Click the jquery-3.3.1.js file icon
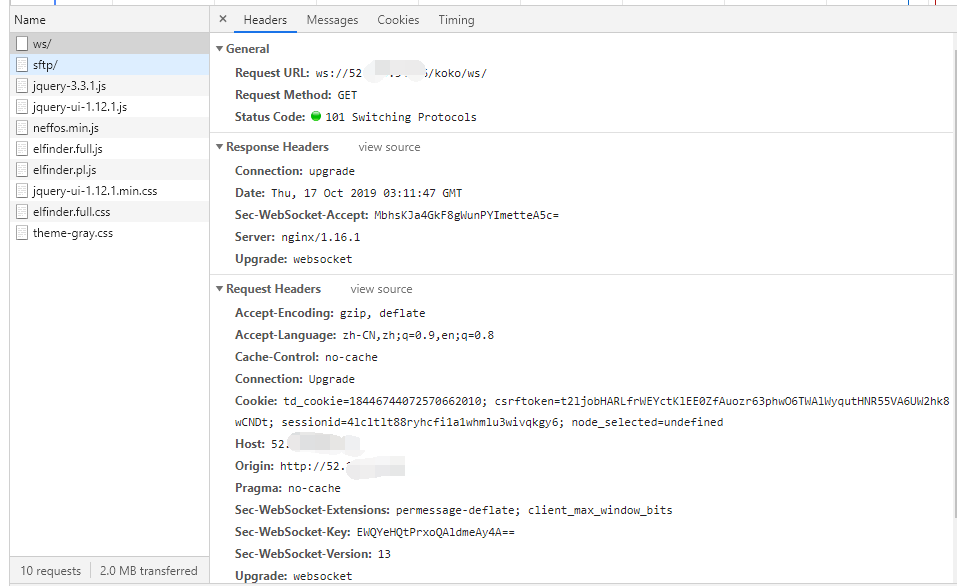This screenshot has height=586, width=957. pyautogui.click(x=22, y=86)
